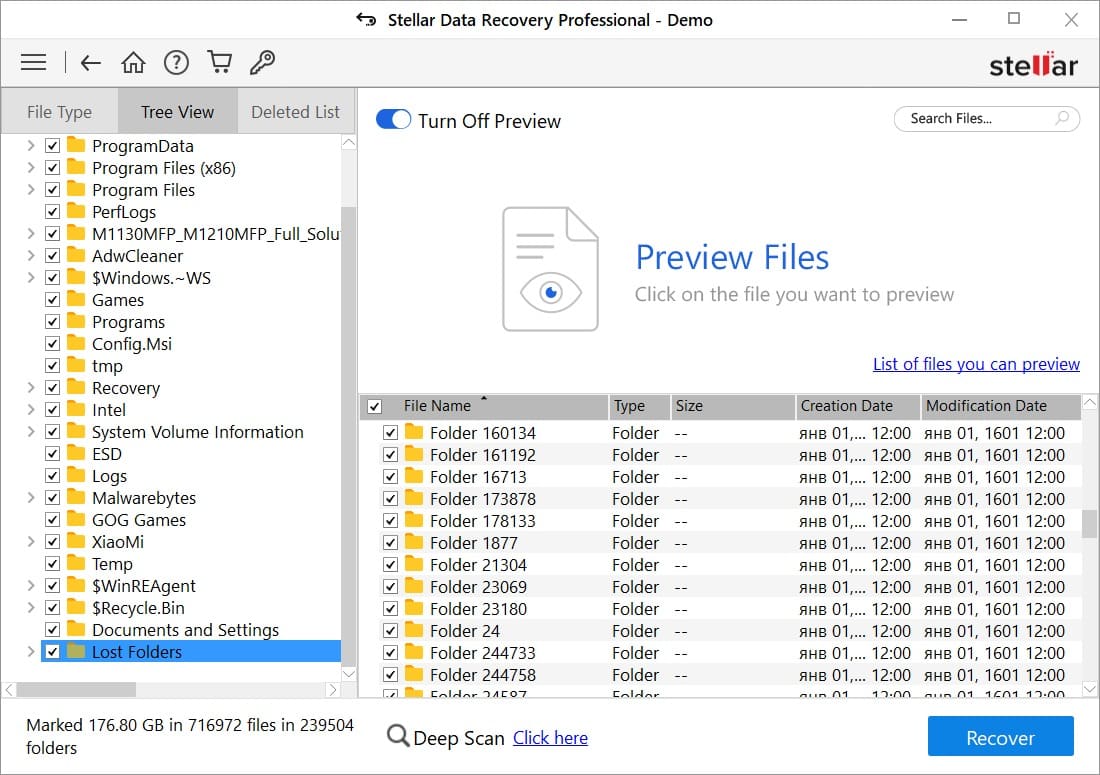Uncheck Folder 160134 in the file list
Screen dimensions: 1100x775
point(390,432)
